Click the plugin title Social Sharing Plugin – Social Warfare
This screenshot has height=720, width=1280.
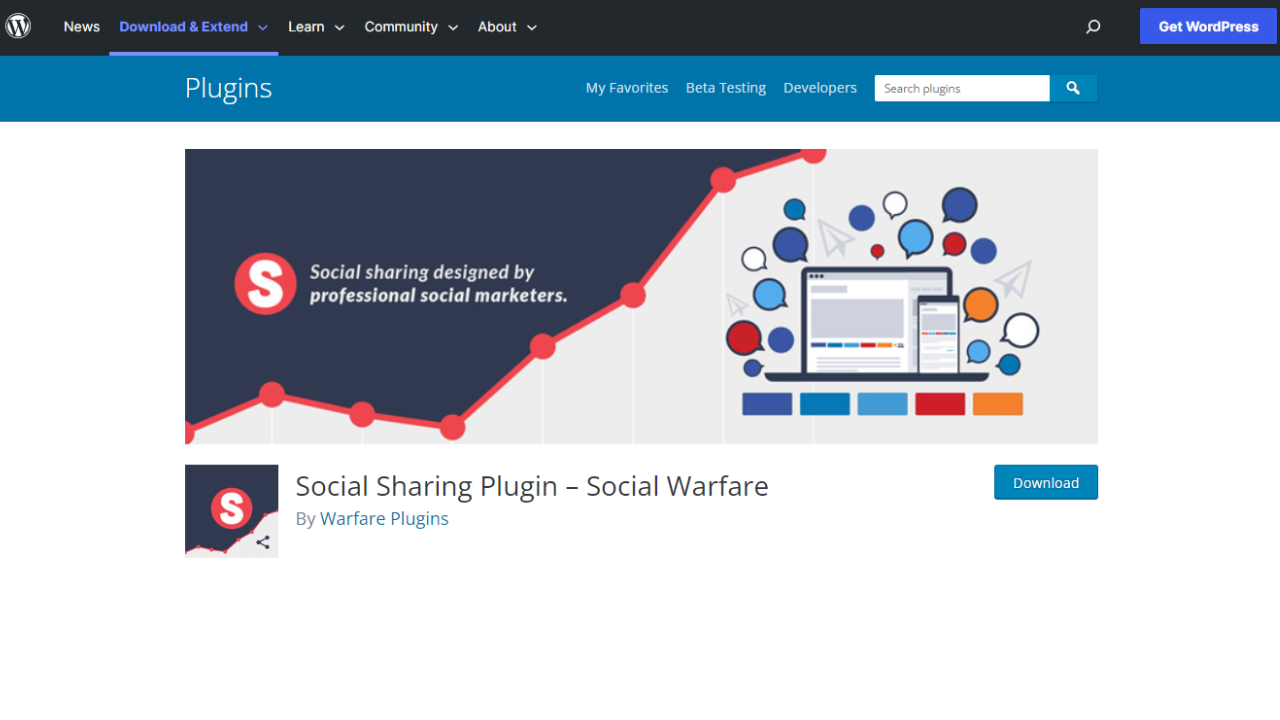(x=532, y=486)
